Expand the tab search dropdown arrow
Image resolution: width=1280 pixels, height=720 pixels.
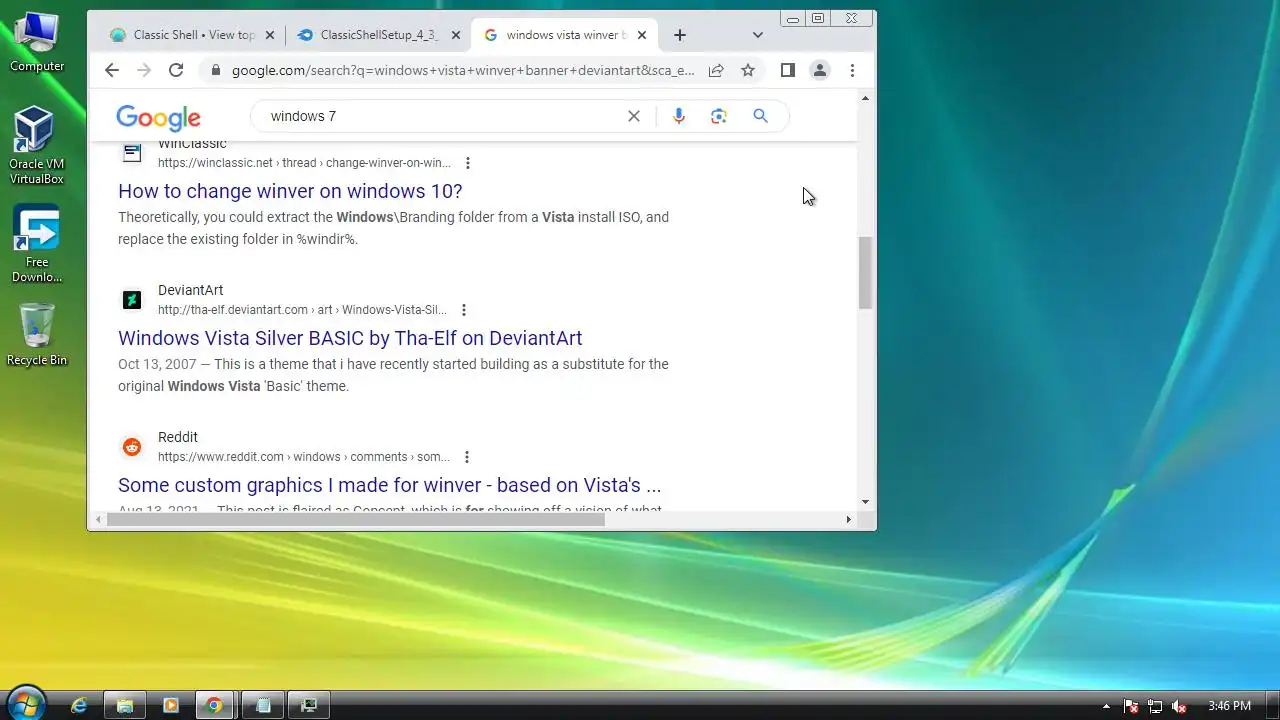pos(758,35)
